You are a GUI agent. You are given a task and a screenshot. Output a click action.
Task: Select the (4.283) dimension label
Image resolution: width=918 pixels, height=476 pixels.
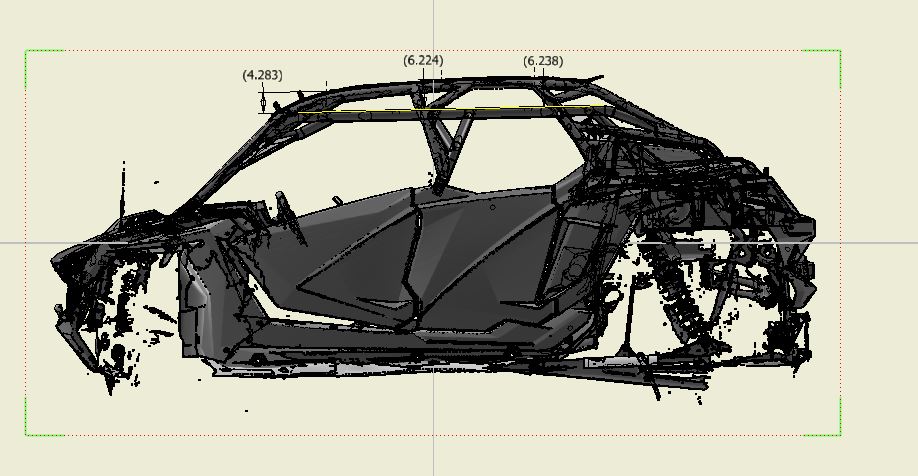(x=262, y=75)
